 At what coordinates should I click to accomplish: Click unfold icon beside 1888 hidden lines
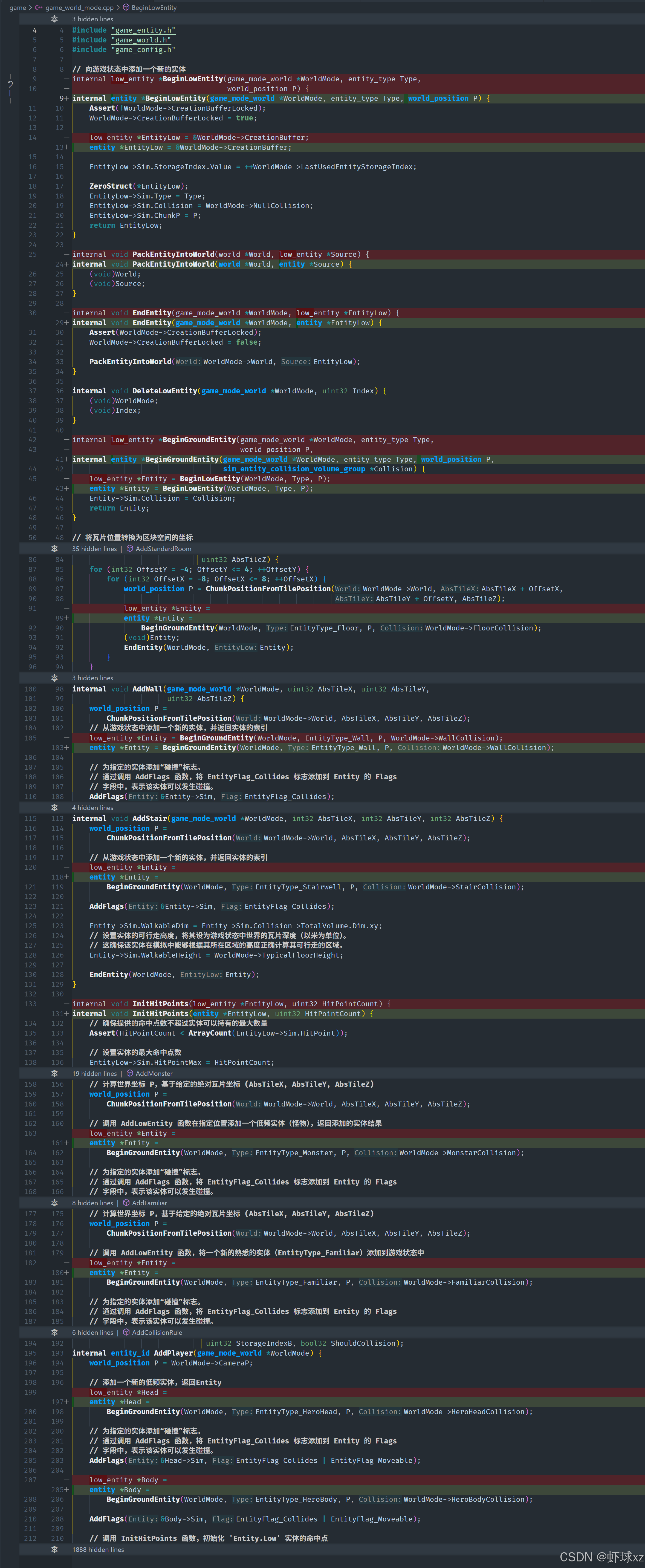tap(54, 1549)
